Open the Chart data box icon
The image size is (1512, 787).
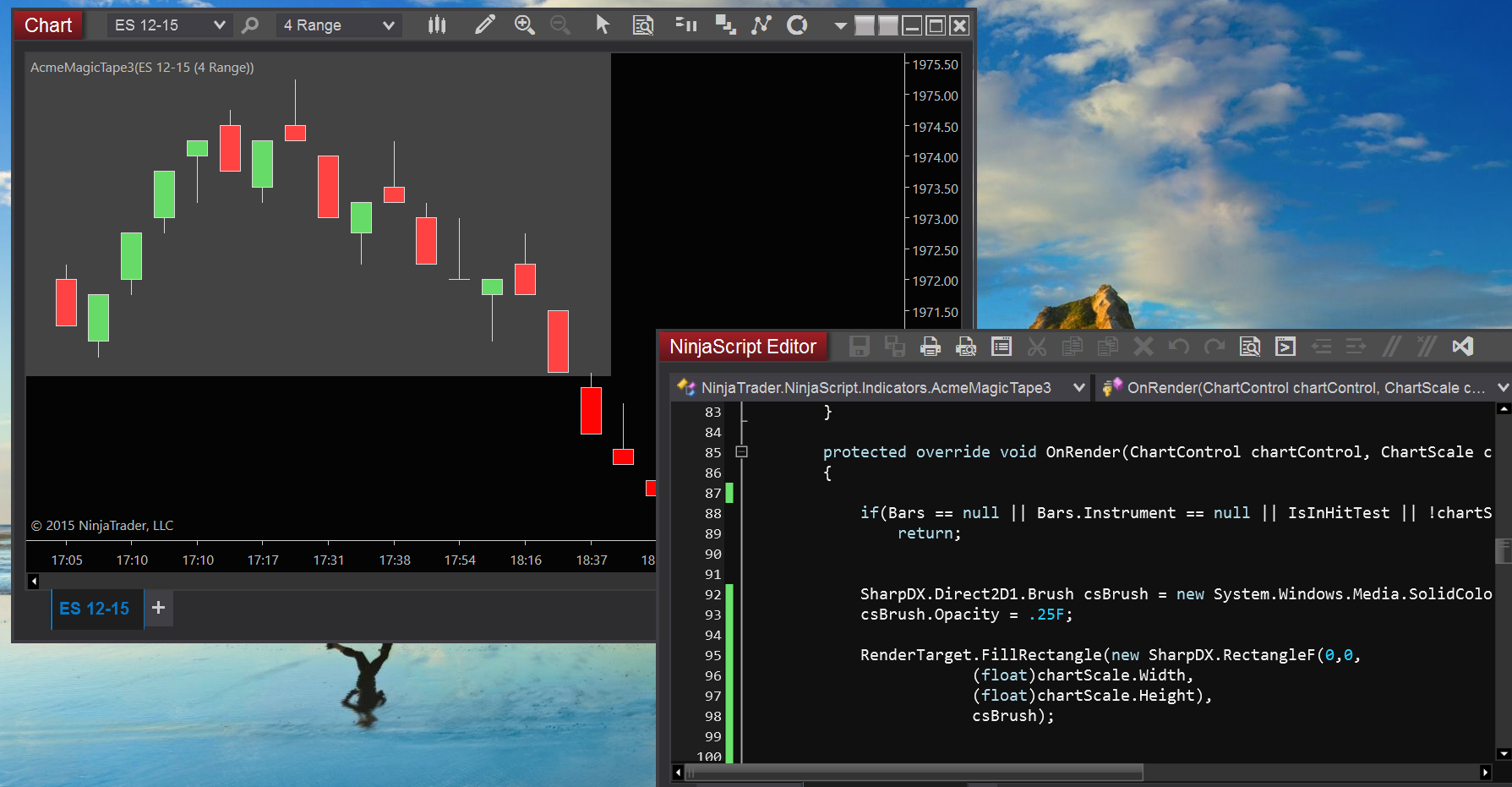(643, 25)
